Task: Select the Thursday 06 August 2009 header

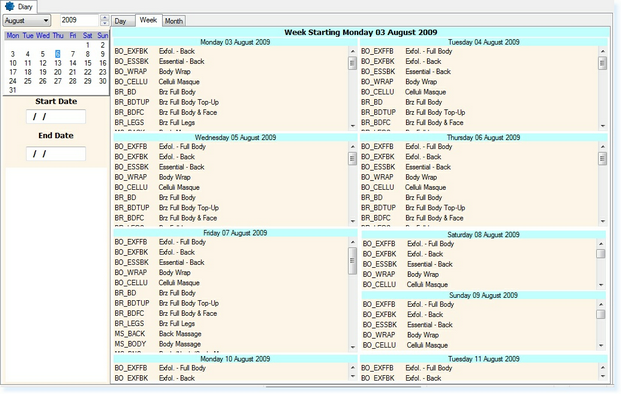Action: pyautogui.click(x=484, y=137)
